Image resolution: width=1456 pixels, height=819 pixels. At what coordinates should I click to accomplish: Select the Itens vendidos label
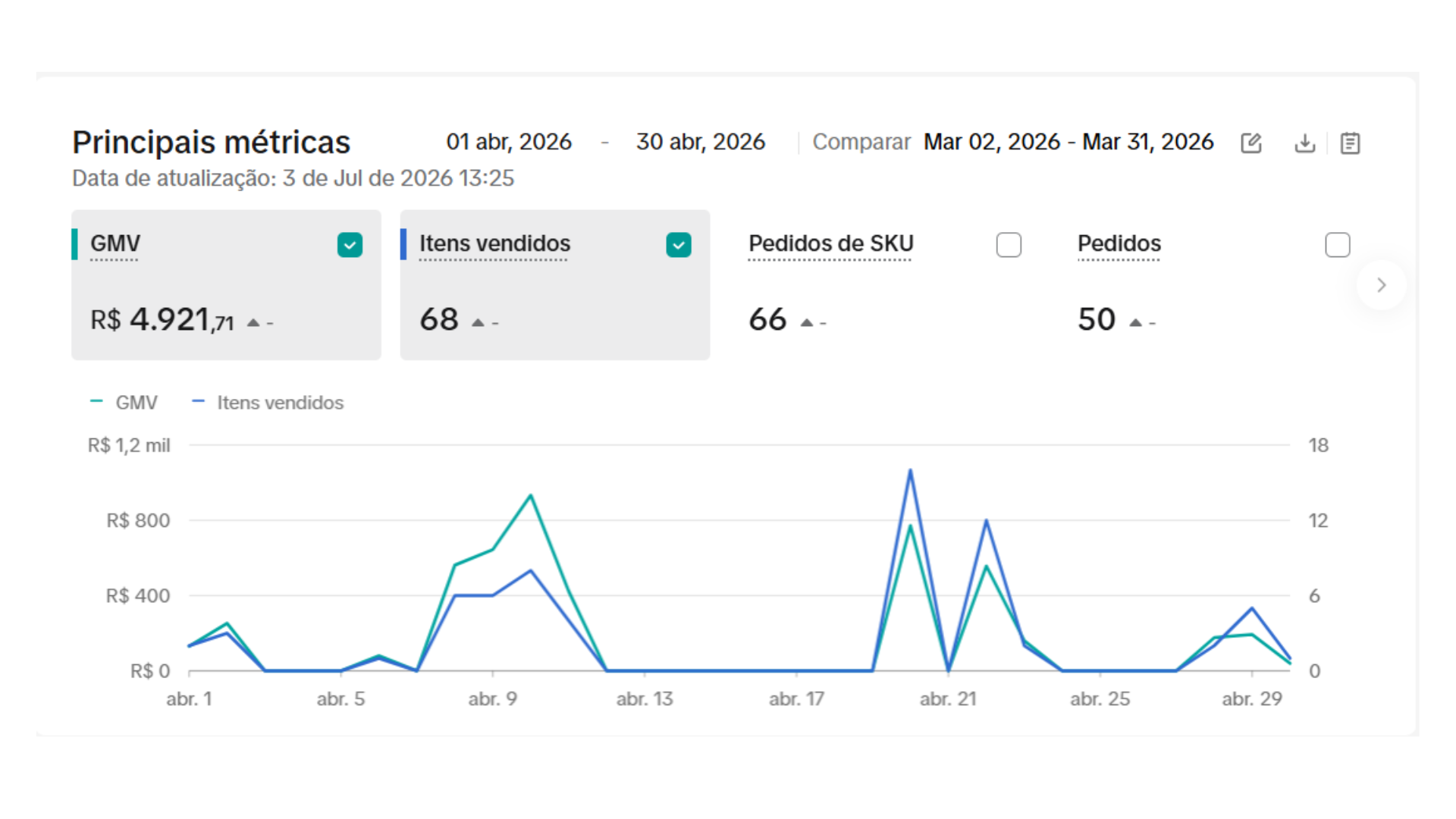(494, 243)
